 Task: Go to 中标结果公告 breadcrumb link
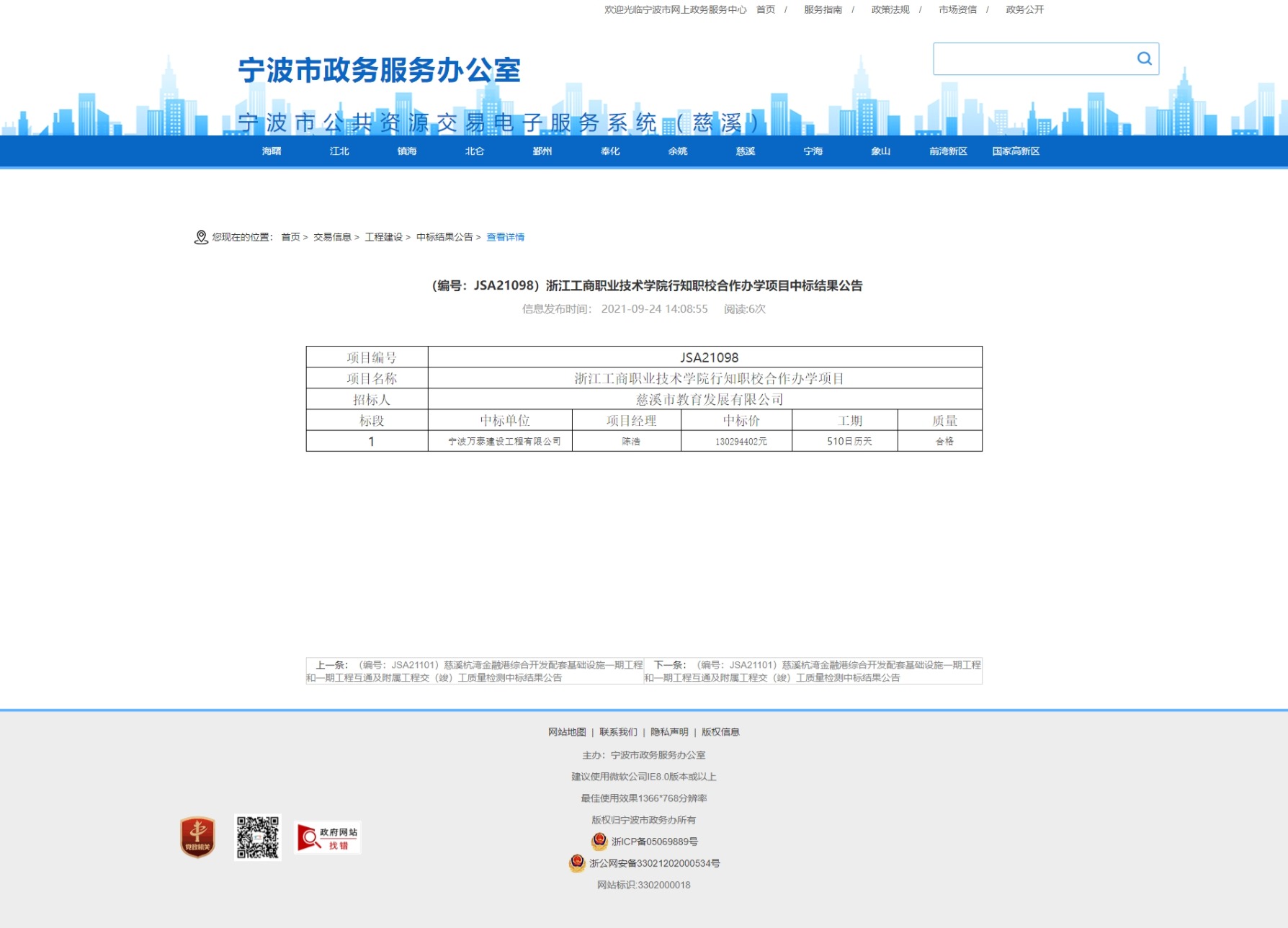click(444, 237)
